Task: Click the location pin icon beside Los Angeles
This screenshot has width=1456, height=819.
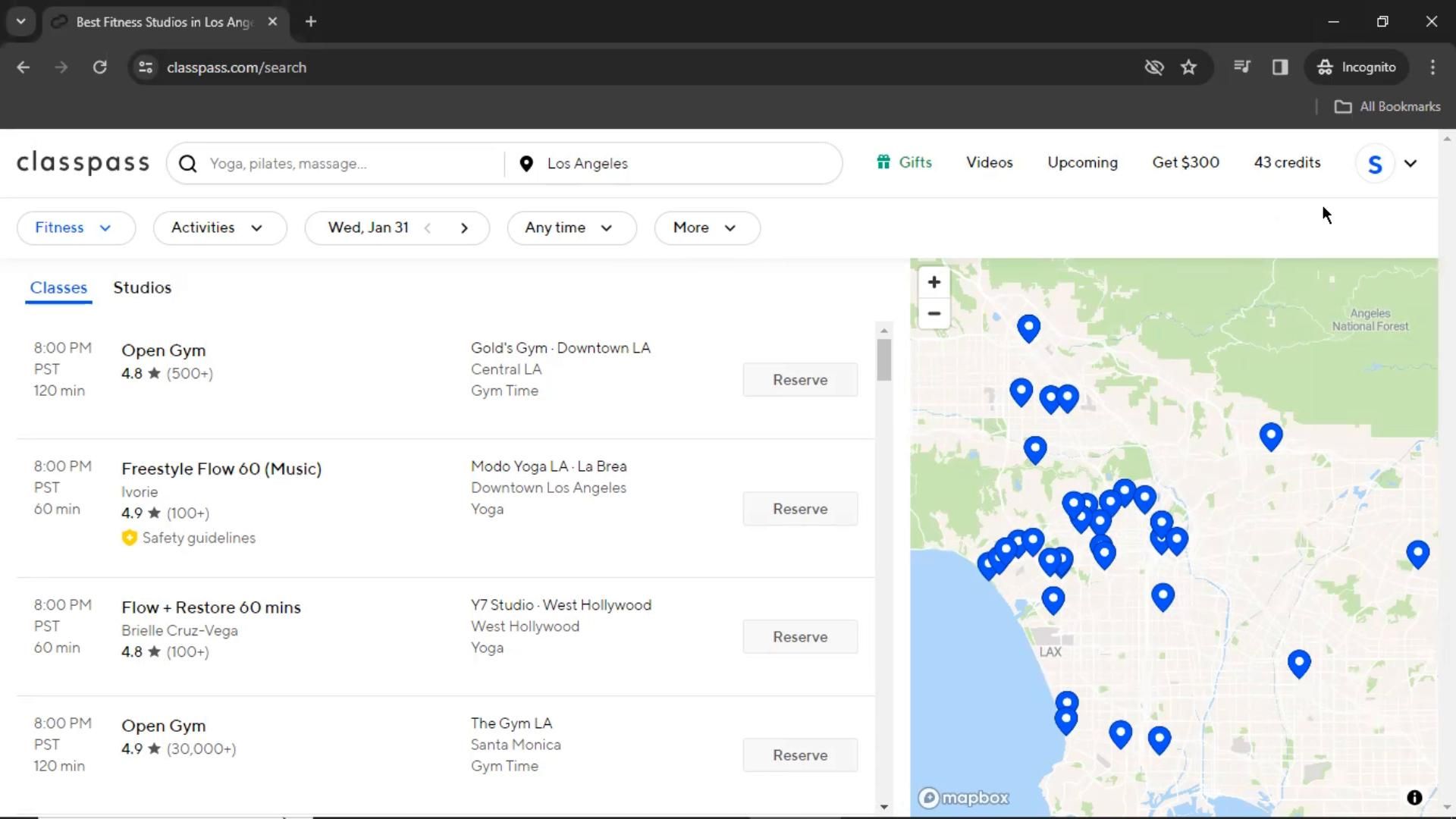Action: click(x=526, y=164)
